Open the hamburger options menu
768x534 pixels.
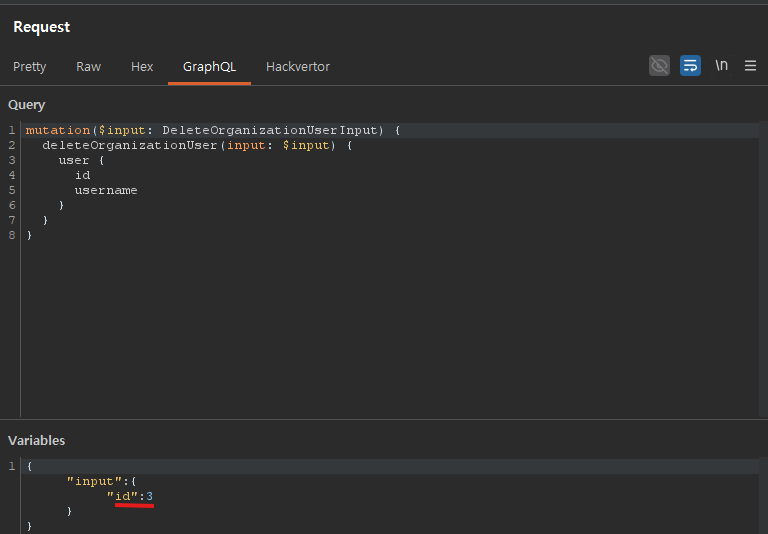coord(750,66)
